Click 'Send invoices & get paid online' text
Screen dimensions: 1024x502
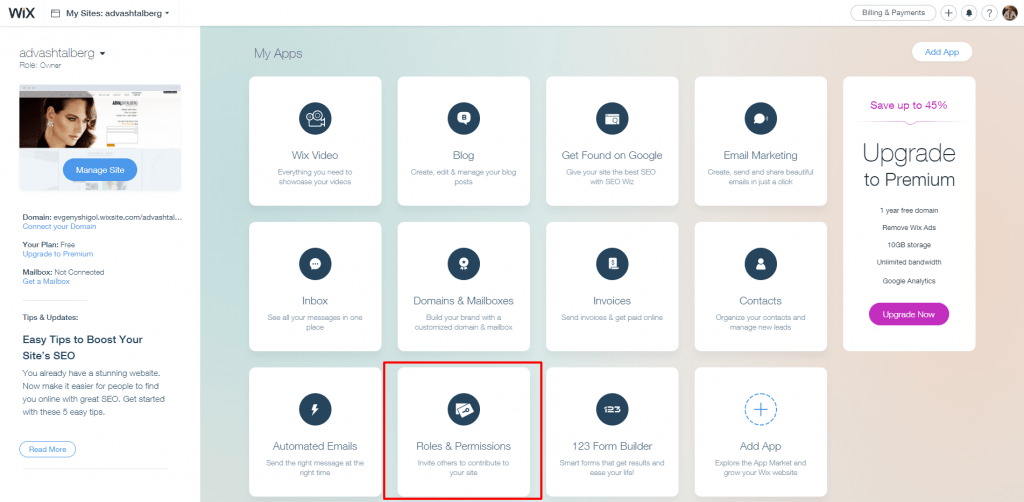[612, 317]
